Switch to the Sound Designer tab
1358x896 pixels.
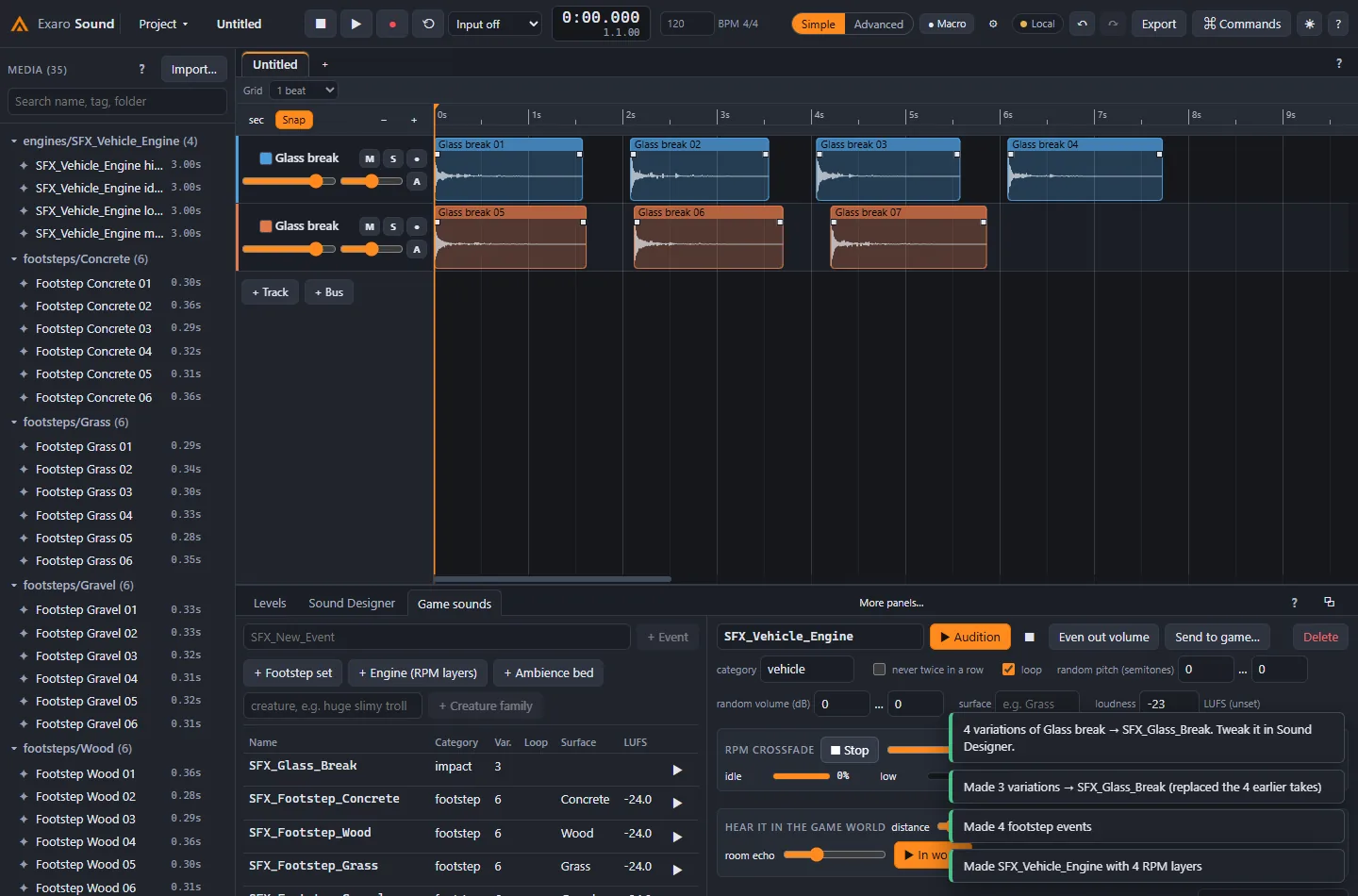click(352, 604)
